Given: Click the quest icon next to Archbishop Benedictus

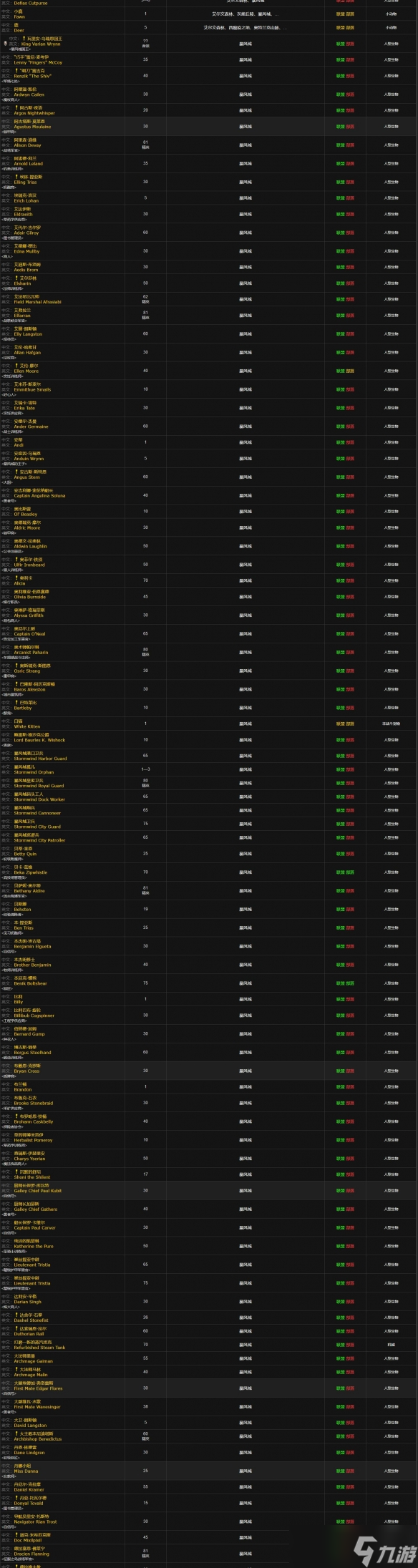Looking at the screenshot, I should coord(17,1434).
